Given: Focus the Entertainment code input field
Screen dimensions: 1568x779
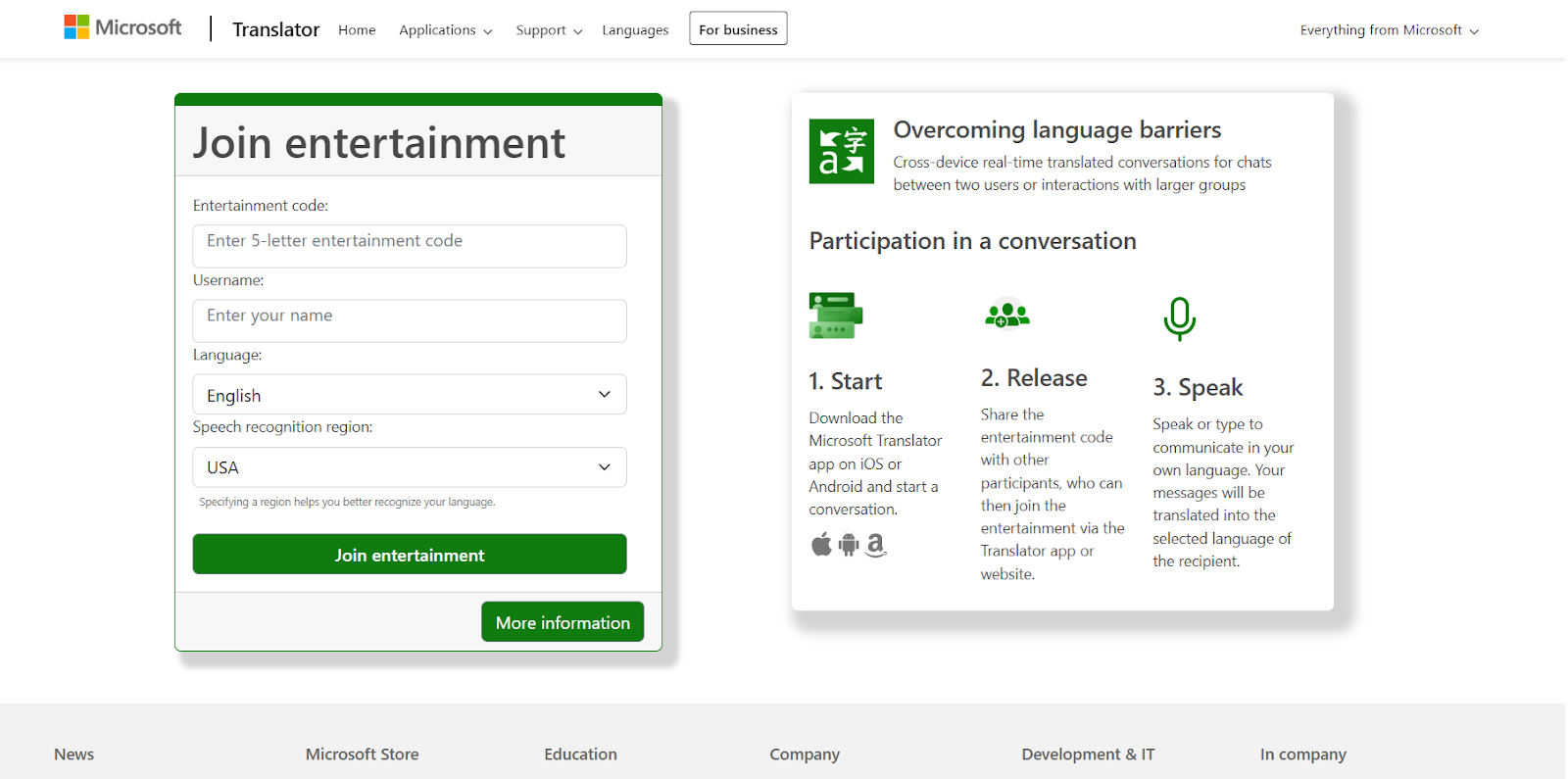Looking at the screenshot, I should [x=410, y=246].
